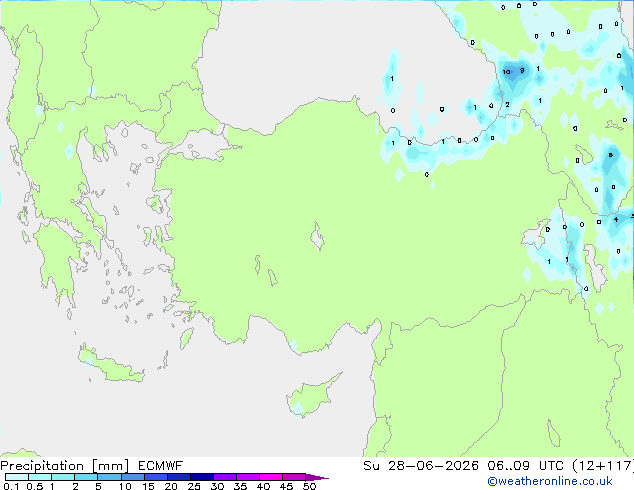
Task: Click the island of Cyprus
Action: click(x=311, y=397)
